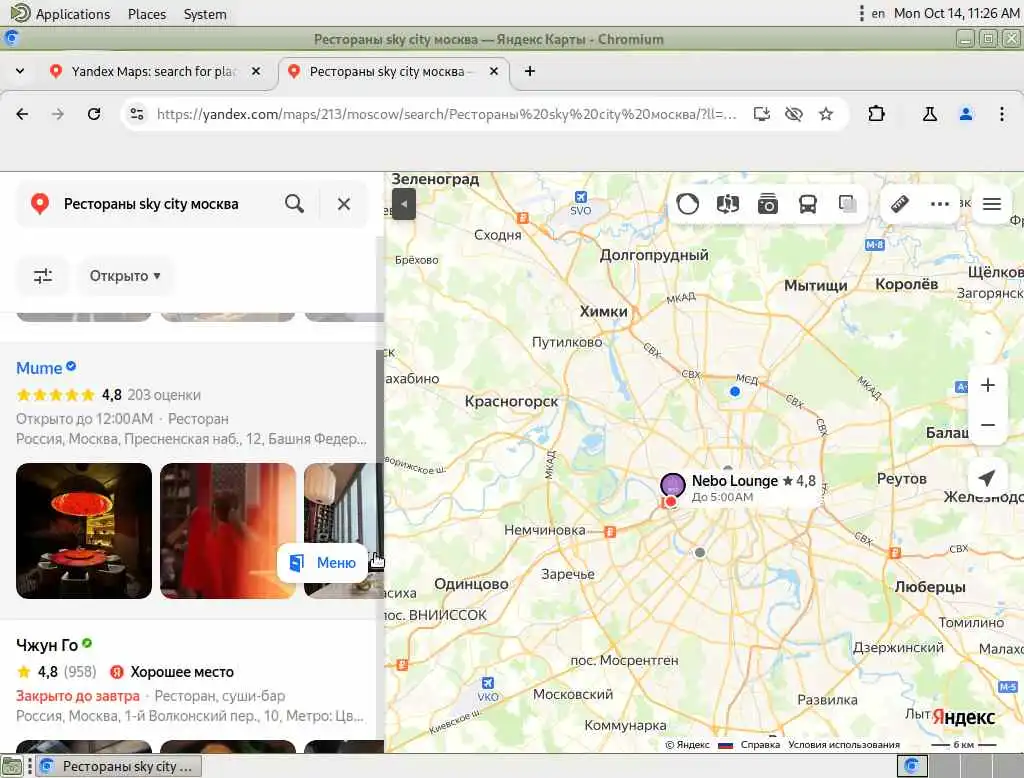Close the Yandex Maps search tab
The image size is (1024, 778).
point(256,71)
